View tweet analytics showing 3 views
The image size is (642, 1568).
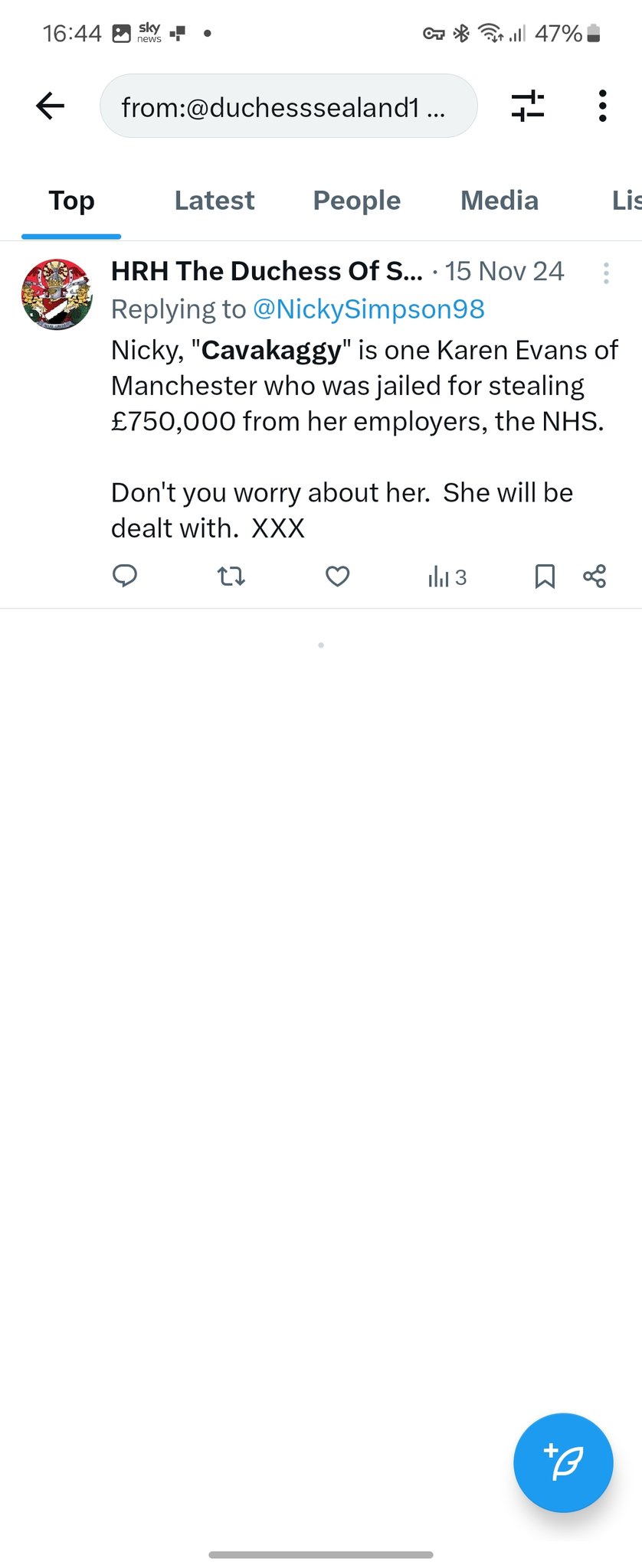coord(447,577)
